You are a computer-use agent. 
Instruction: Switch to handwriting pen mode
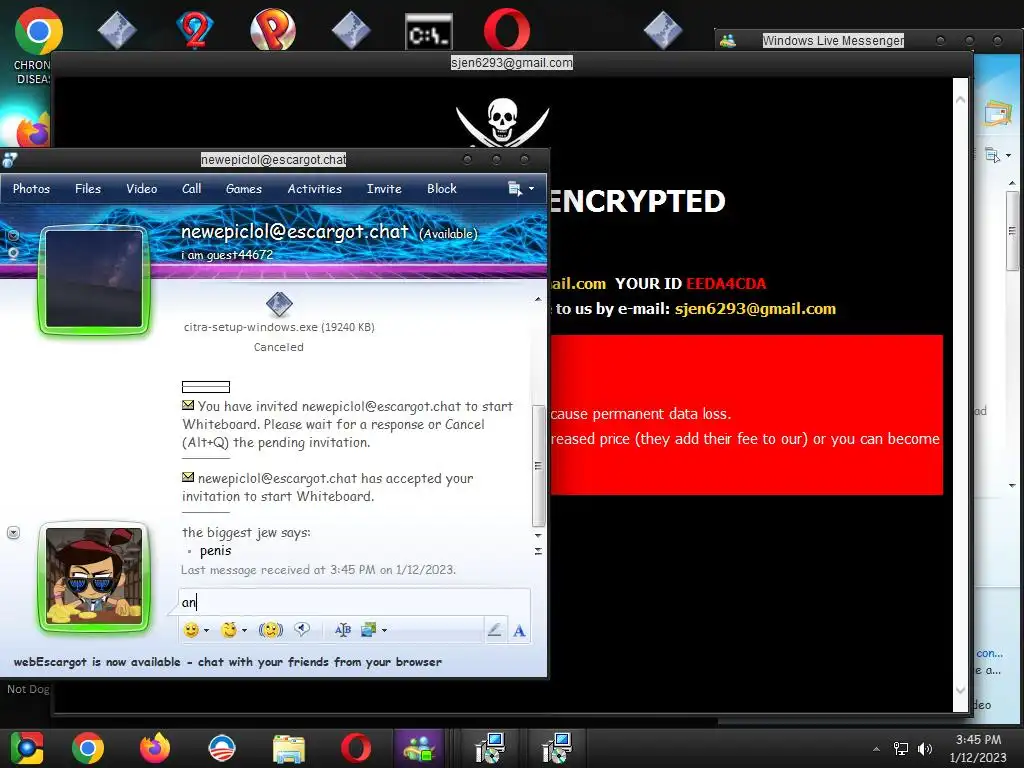494,630
